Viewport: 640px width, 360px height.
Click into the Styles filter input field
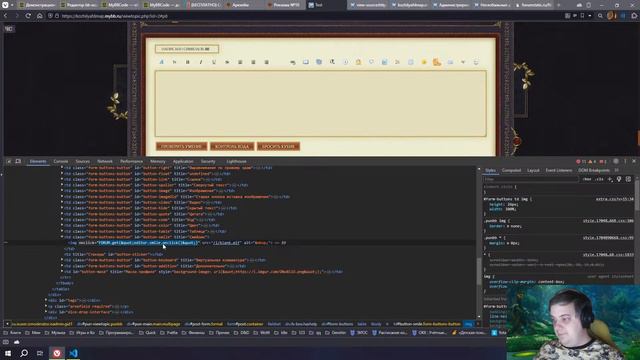pyautogui.click(x=531, y=179)
